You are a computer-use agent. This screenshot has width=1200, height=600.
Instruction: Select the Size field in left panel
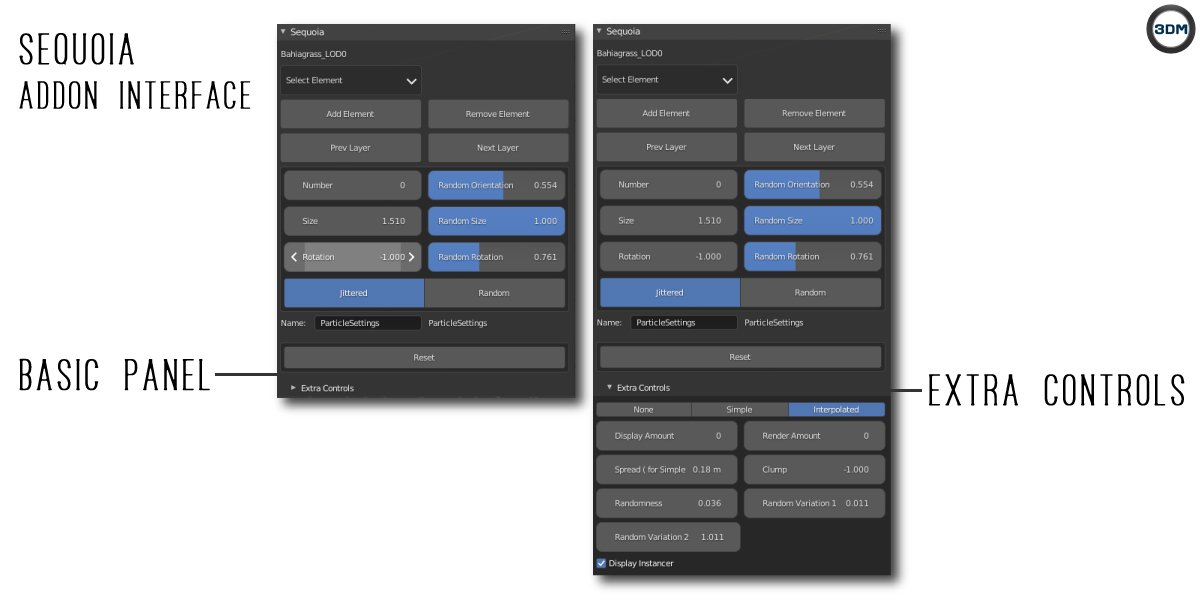click(x=354, y=221)
